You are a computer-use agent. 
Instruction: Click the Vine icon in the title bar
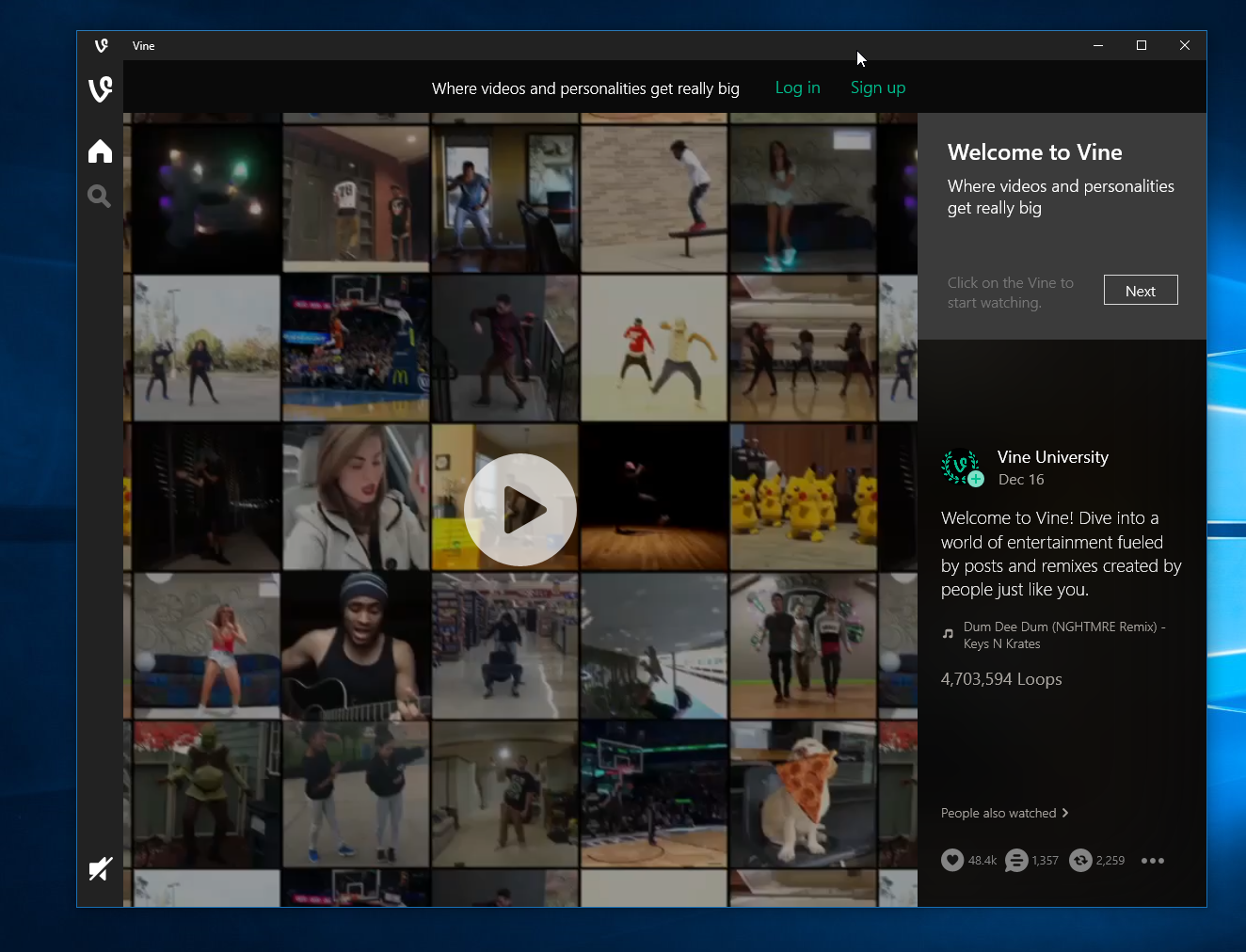[x=102, y=45]
